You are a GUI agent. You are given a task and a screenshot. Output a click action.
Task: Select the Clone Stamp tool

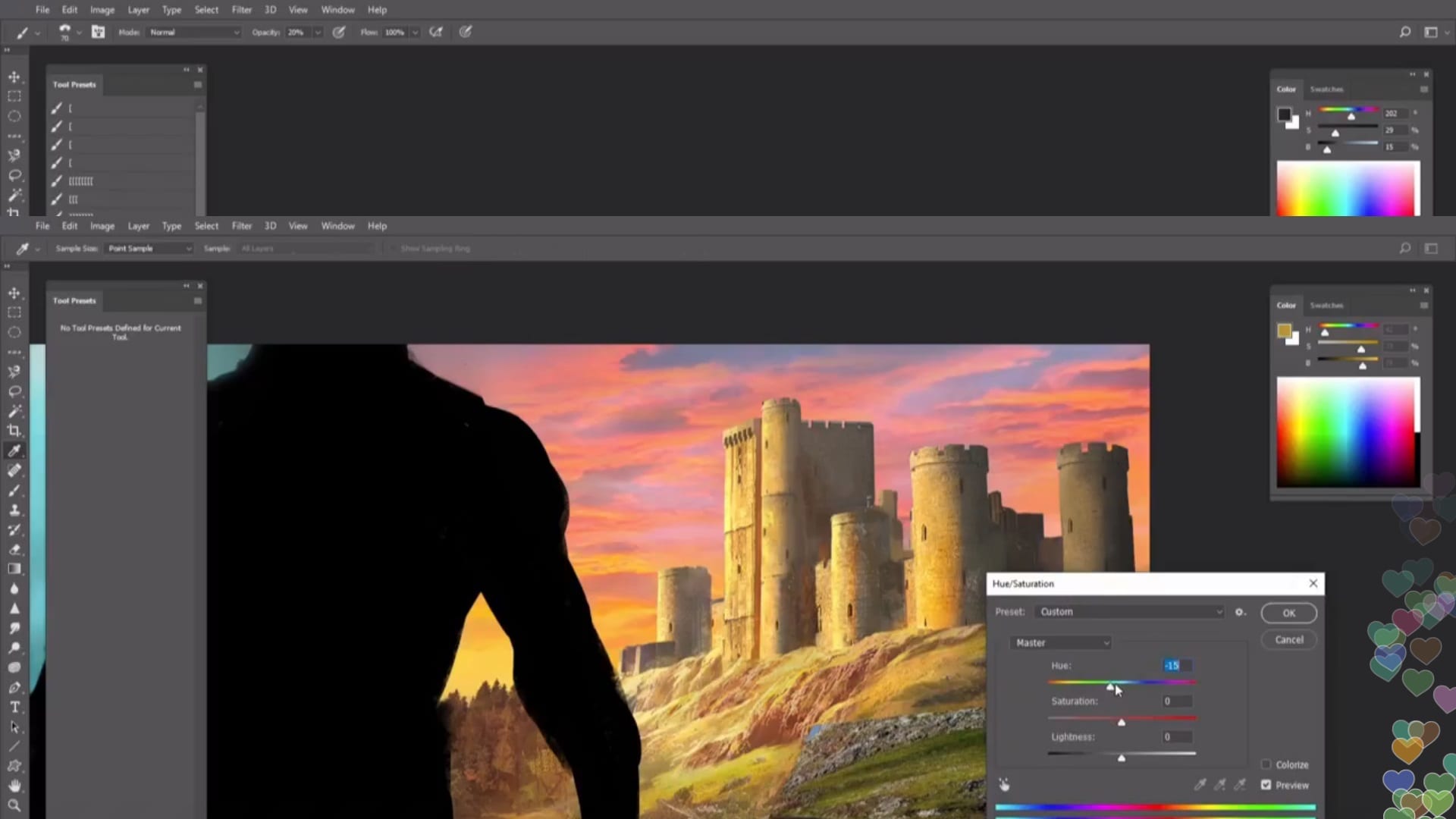14,510
